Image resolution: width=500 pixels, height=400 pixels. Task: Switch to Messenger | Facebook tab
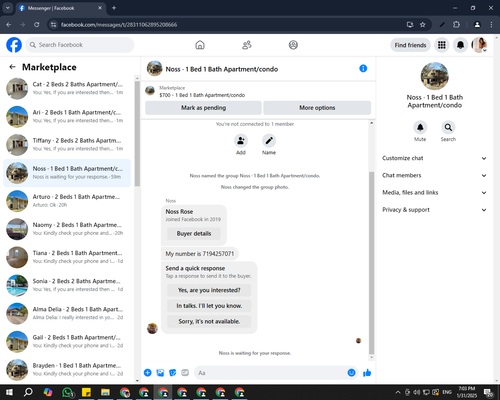click(x=60, y=8)
